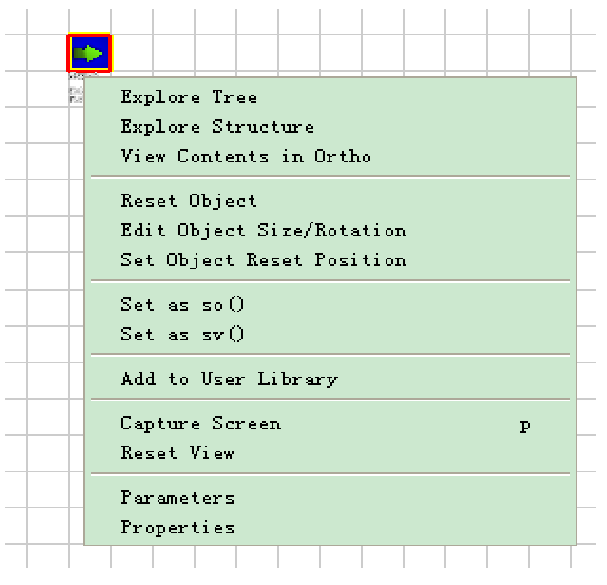The image size is (607, 585).
Task: Click blank grid area left of the context menu
Action: [x=40, y=300]
